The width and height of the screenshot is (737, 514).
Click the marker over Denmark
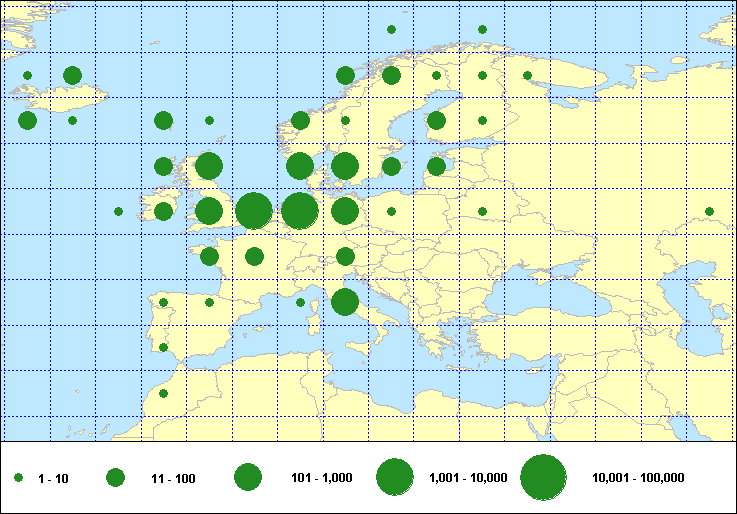pos(300,166)
